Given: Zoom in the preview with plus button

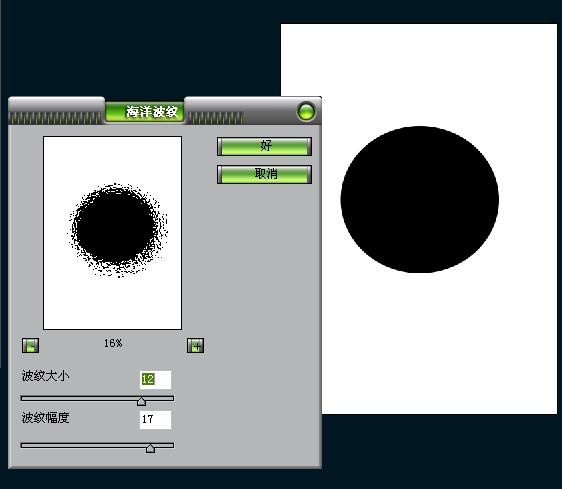Looking at the screenshot, I should click(196, 346).
